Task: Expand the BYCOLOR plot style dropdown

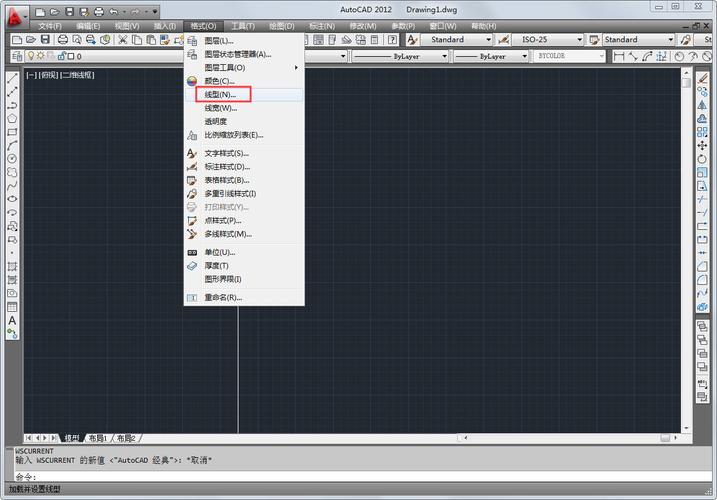Action: coord(601,56)
